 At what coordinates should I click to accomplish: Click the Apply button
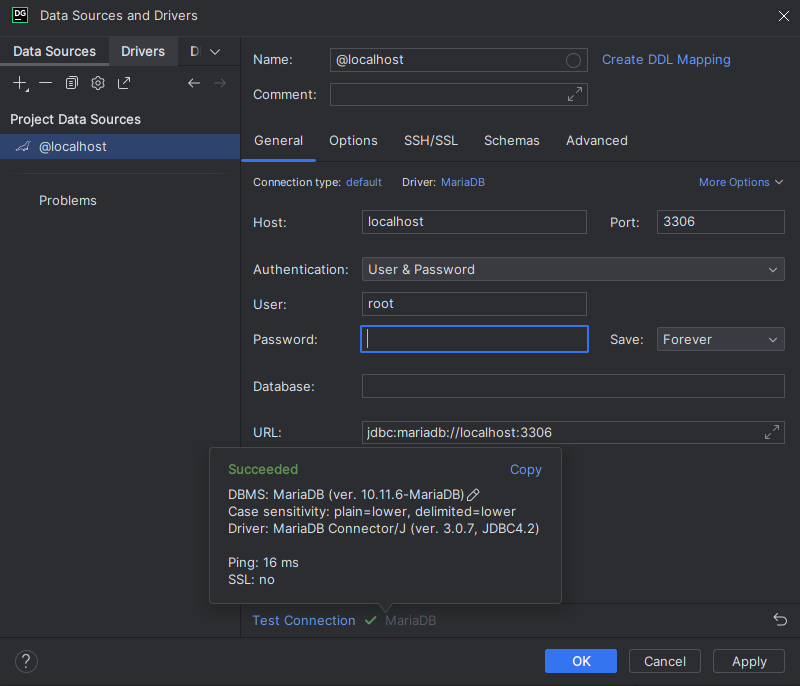tap(748, 661)
